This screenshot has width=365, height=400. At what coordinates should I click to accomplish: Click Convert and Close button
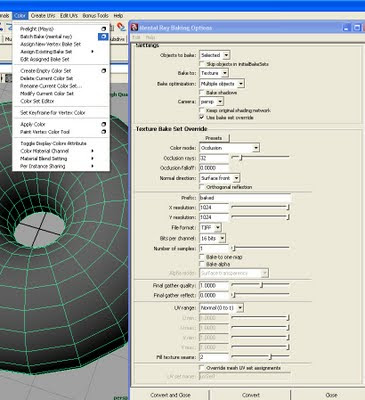click(170, 395)
